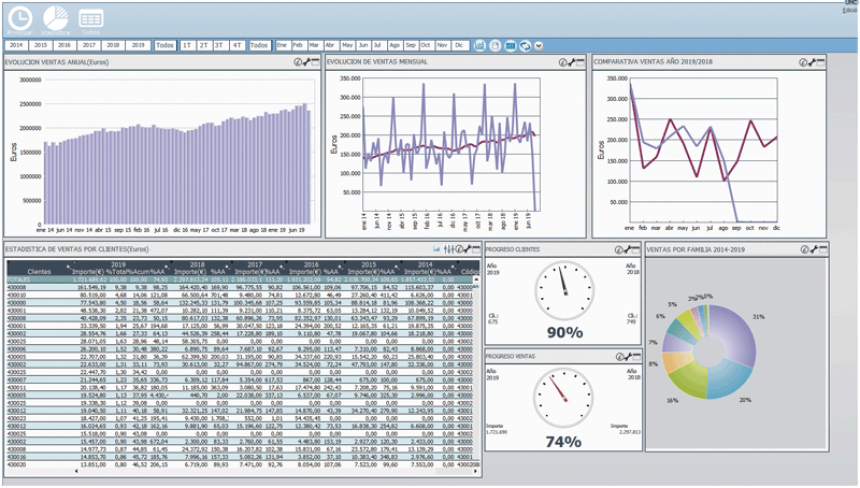Image resolution: width=860 pixels, height=488 pixels.
Task: Click the wrench icon on Evolucion Ventas Anual panel
Action: [306, 62]
